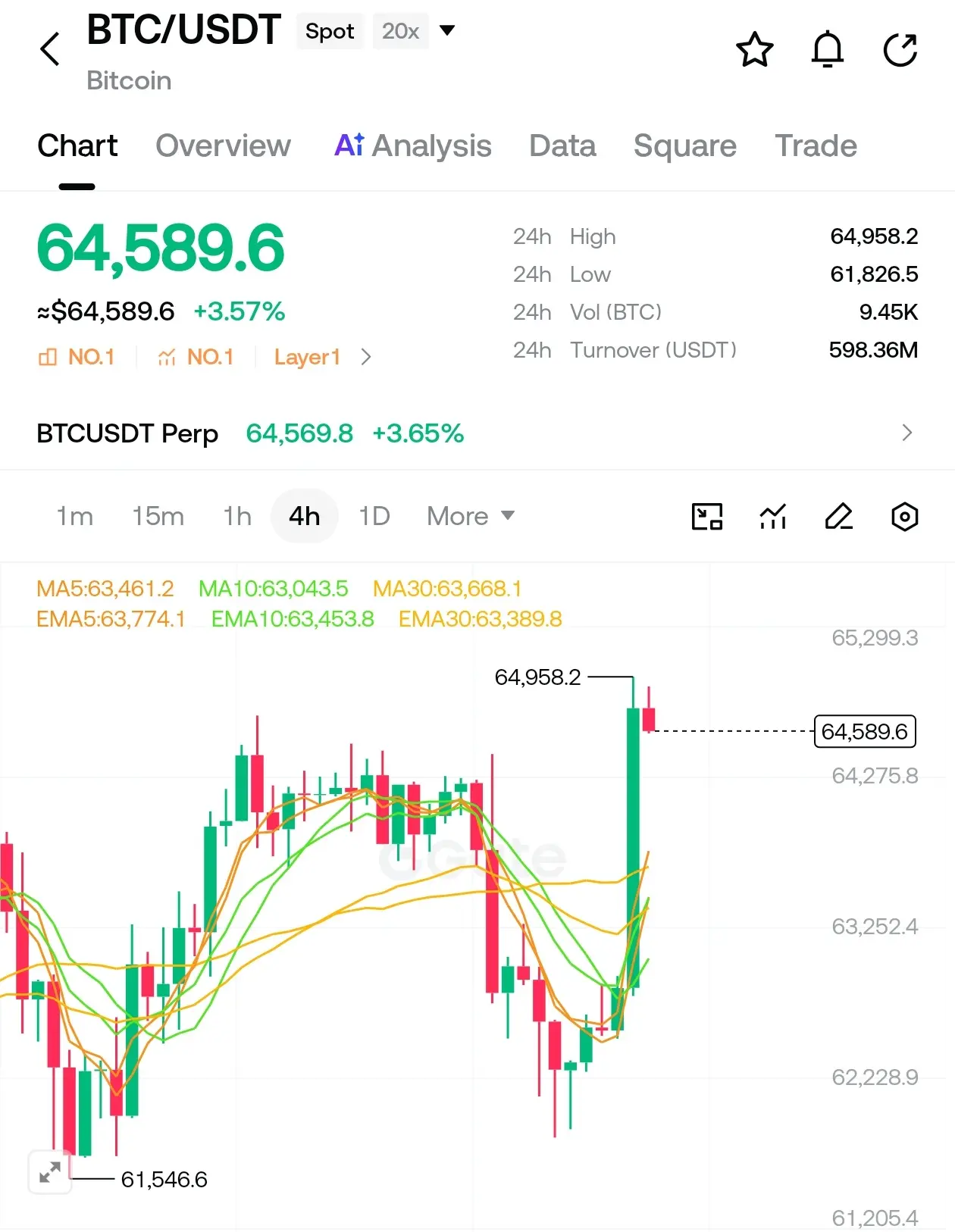The height and width of the screenshot is (1232, 955).
Task: Open picture-in-picture chart mode icon
Action: pos(707,517)
